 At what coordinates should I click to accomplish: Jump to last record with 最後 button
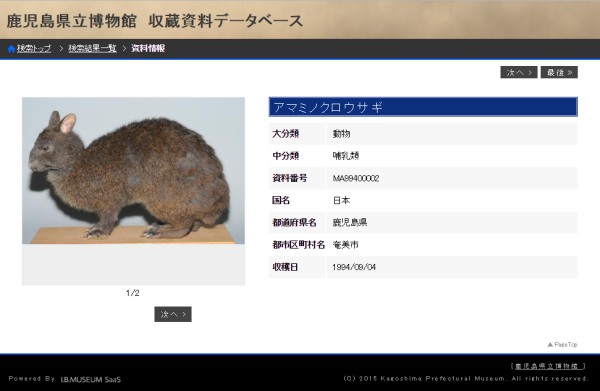(559, 72)
